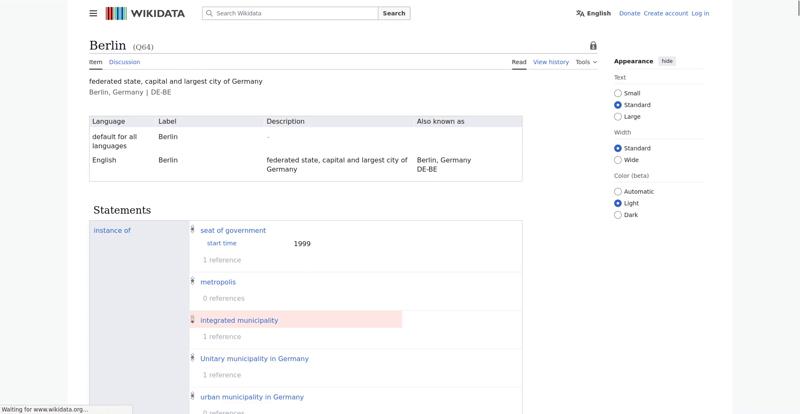This screenshot has width=800, height=414.
Task: Click rank icon beside seat of government
Action: (192, 230)
